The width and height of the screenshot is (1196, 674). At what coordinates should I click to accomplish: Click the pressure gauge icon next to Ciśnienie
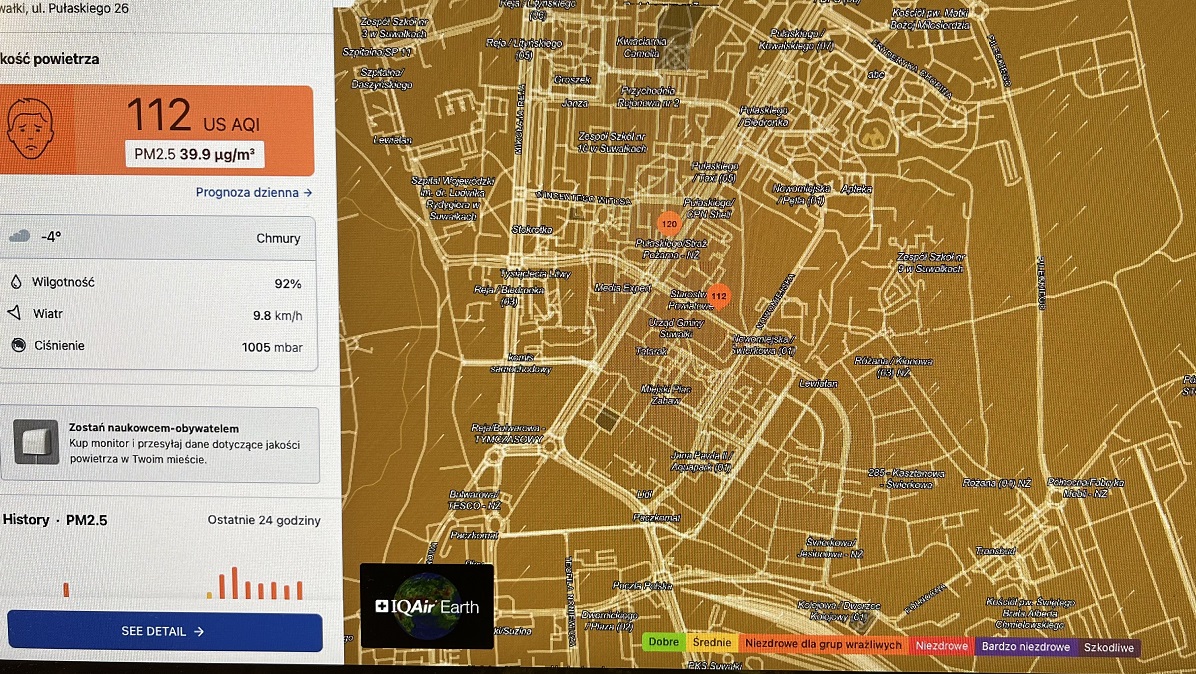point(17,346)
